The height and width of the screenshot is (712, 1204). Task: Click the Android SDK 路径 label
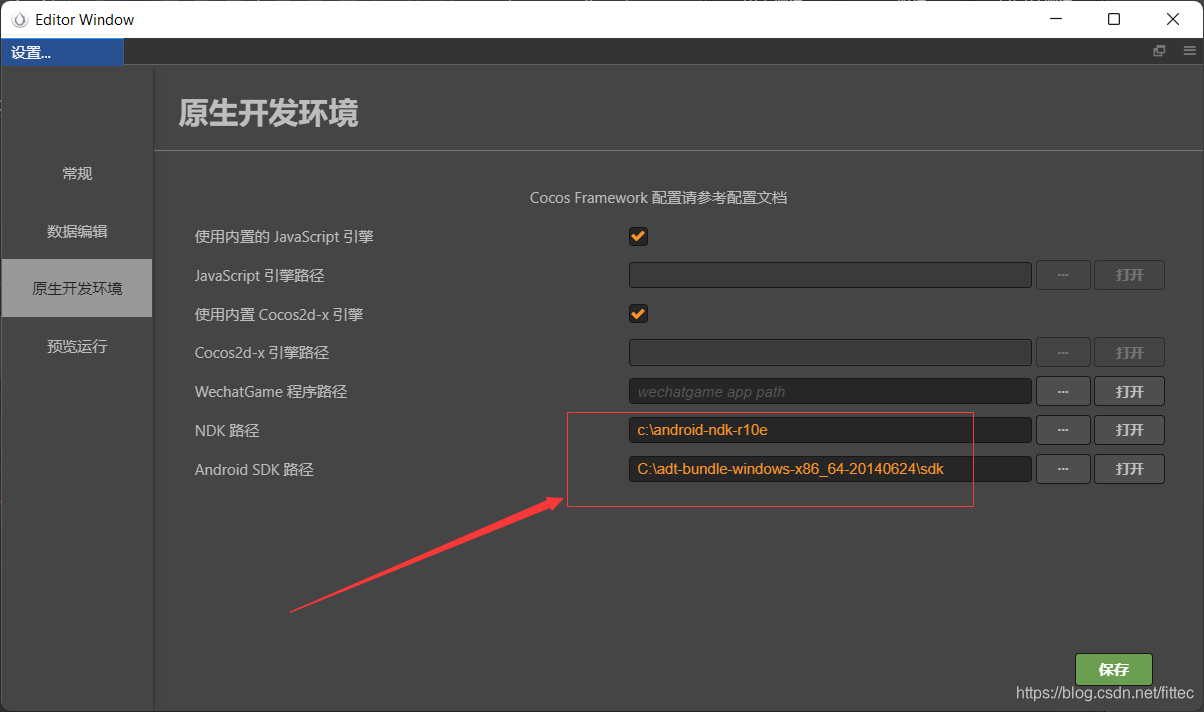(254, 470)
